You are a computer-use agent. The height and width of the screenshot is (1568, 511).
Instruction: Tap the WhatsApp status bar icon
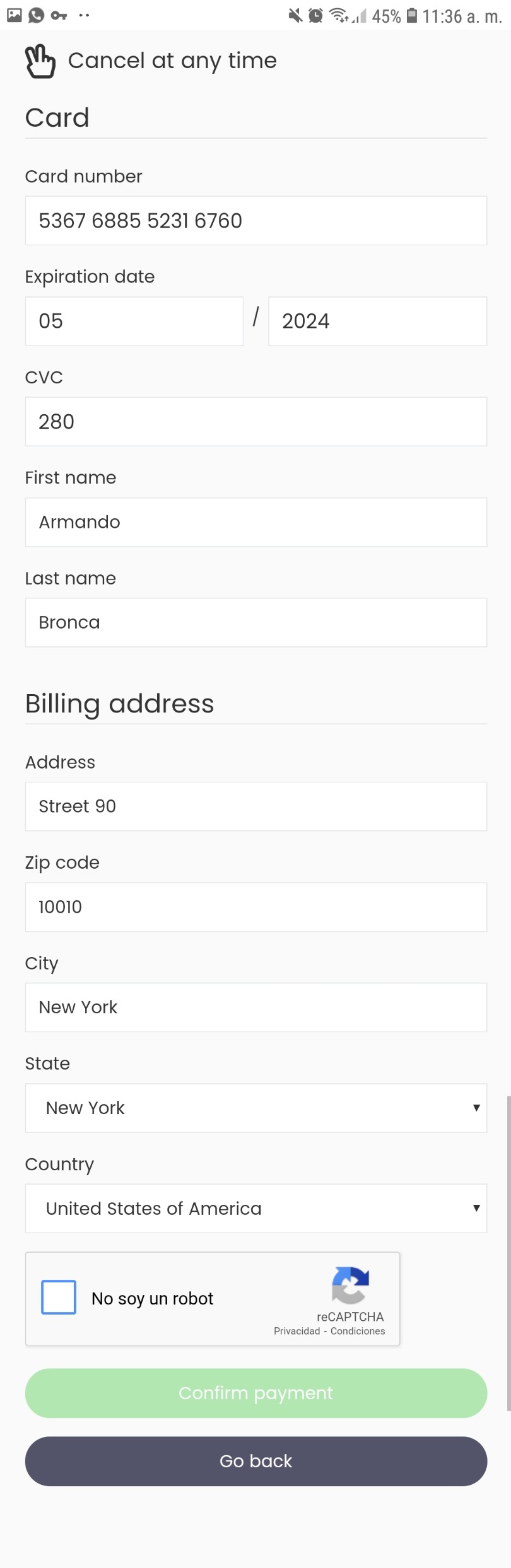37,15
